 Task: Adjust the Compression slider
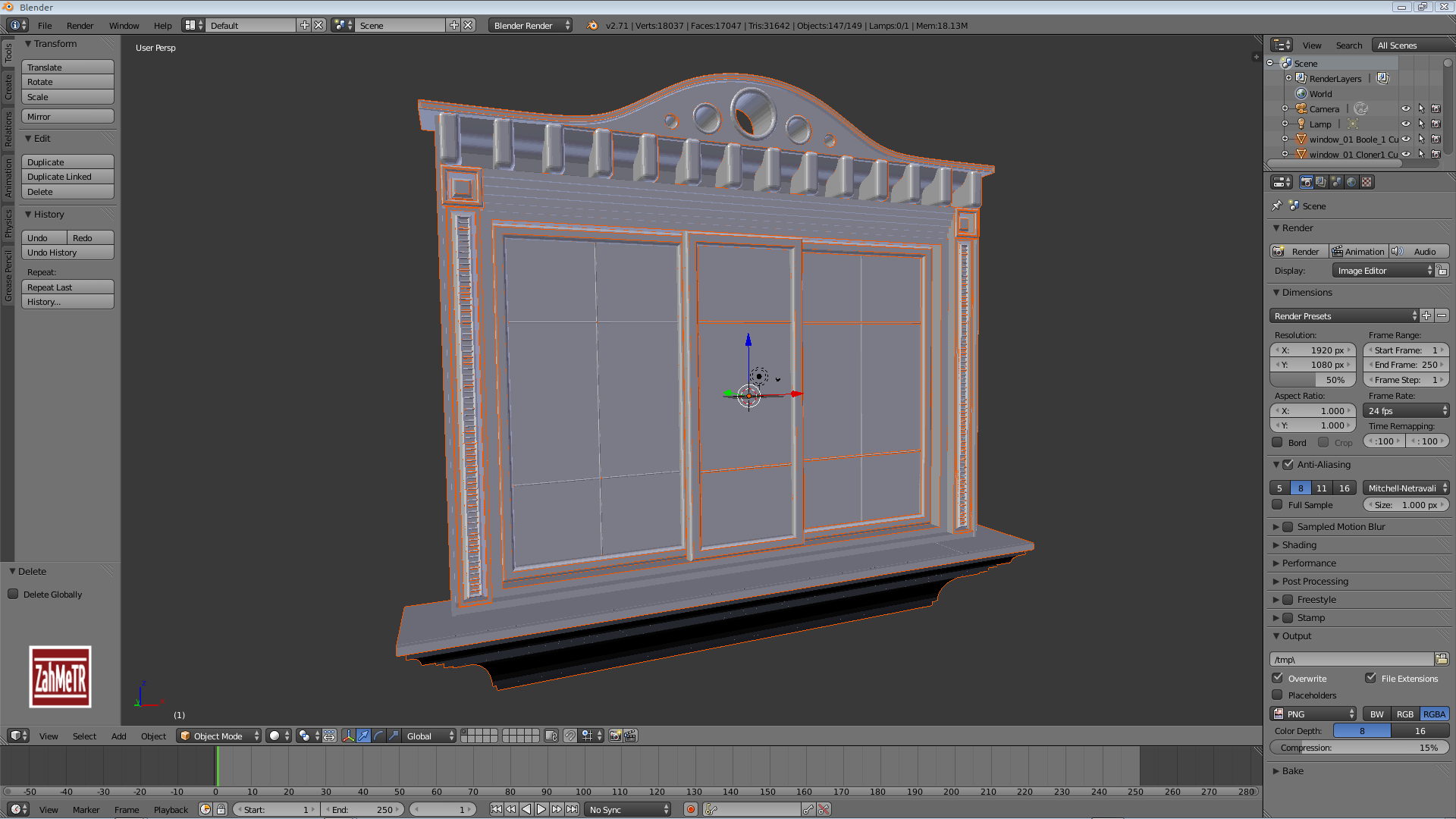pos(1358,747)
